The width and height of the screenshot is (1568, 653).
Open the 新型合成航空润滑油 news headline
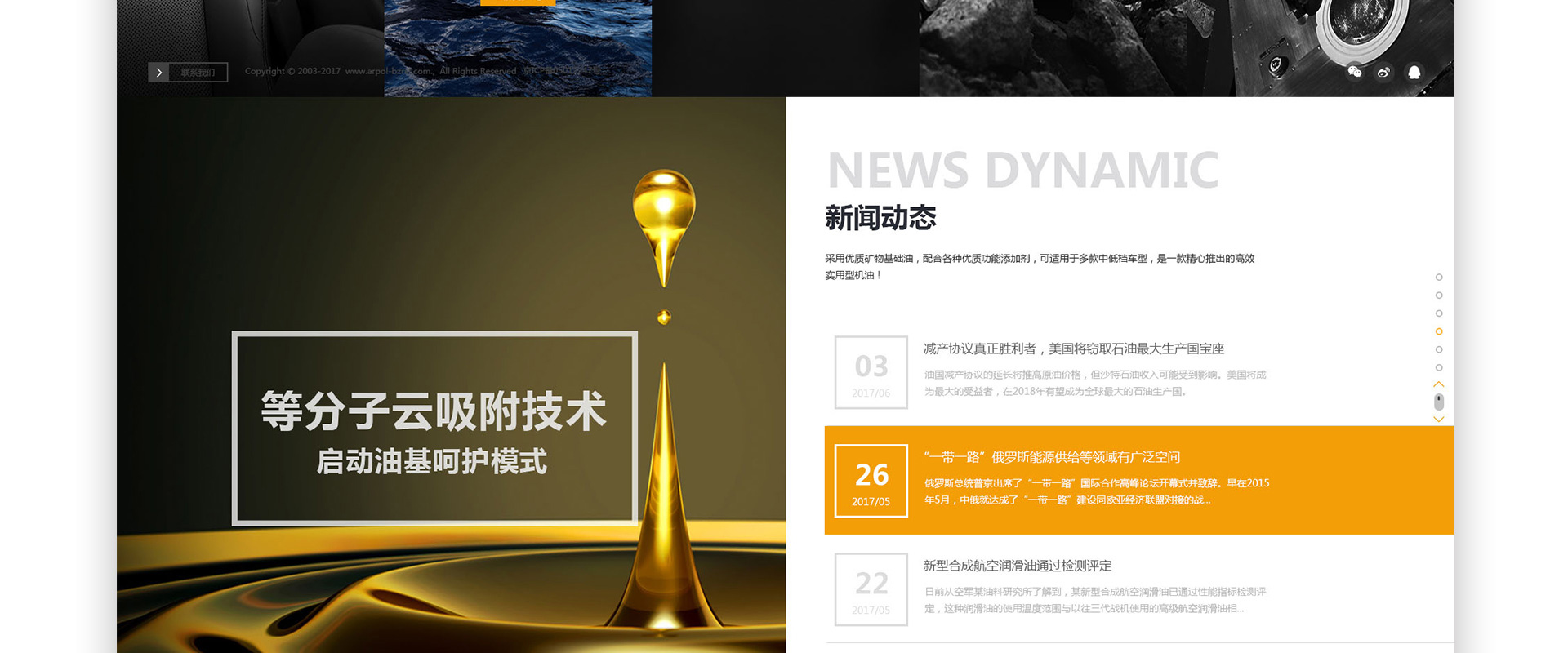(1017, 566)
